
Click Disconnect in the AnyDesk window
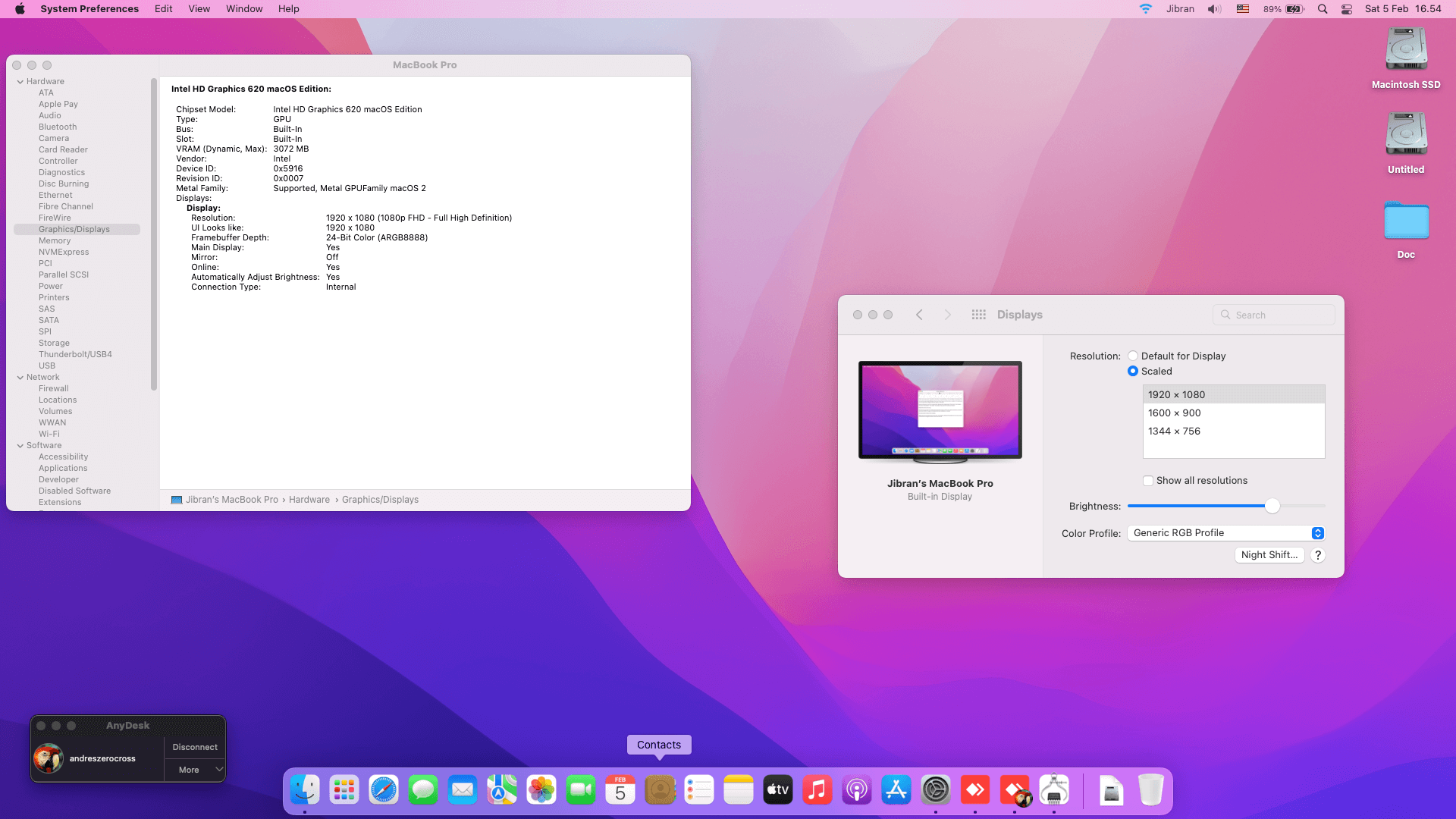194,747
